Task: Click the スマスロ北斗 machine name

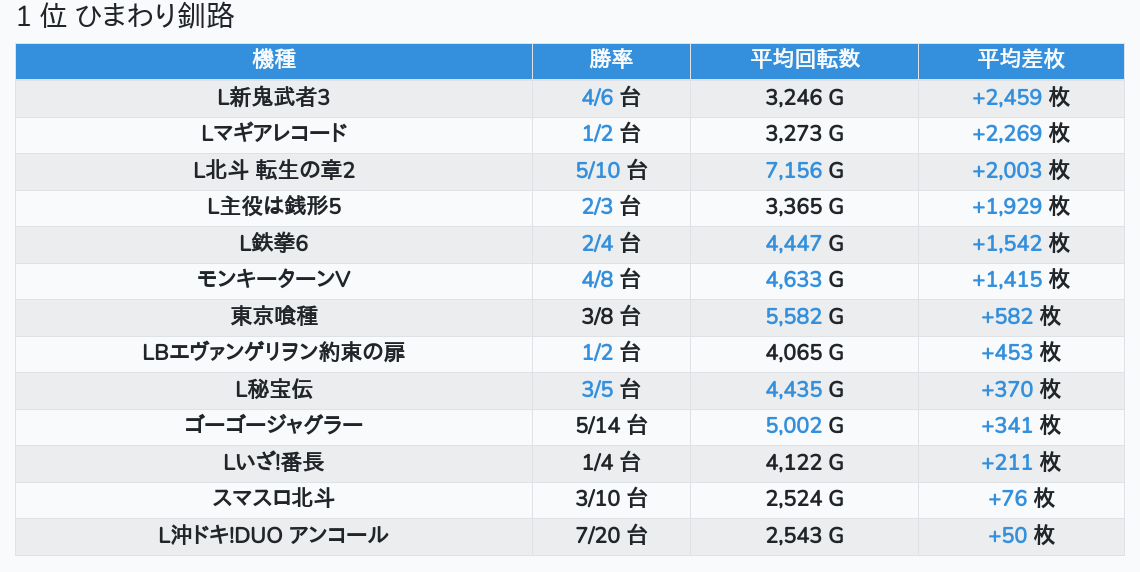Action: pos(274,499)
